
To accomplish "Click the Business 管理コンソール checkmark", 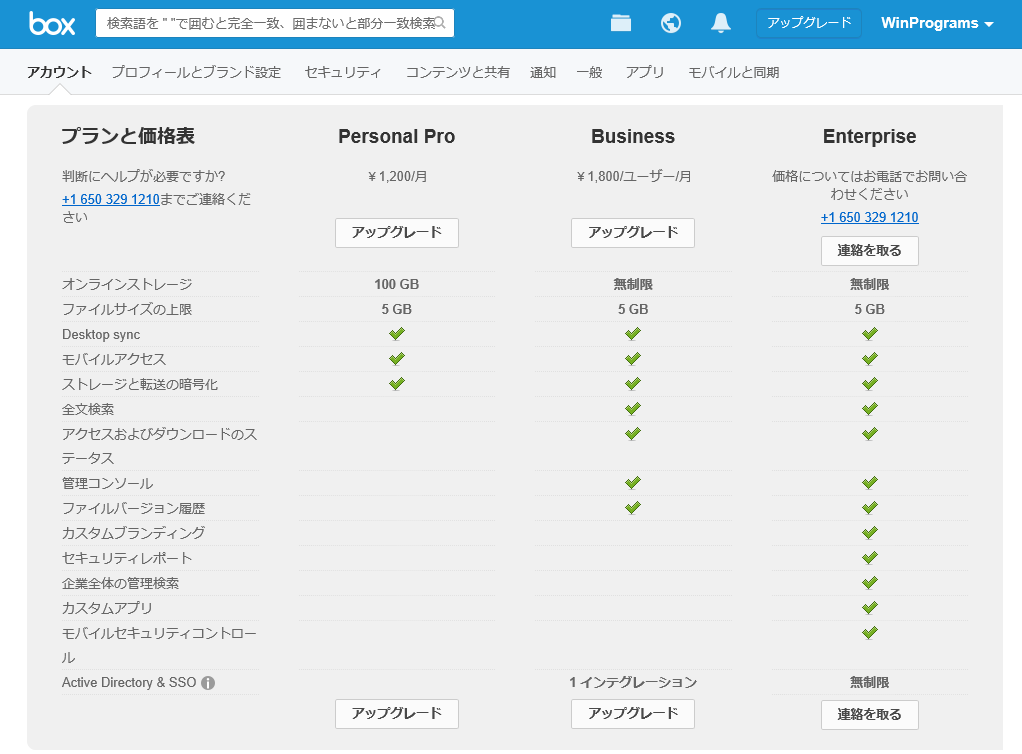I will (x=633, y=482).
